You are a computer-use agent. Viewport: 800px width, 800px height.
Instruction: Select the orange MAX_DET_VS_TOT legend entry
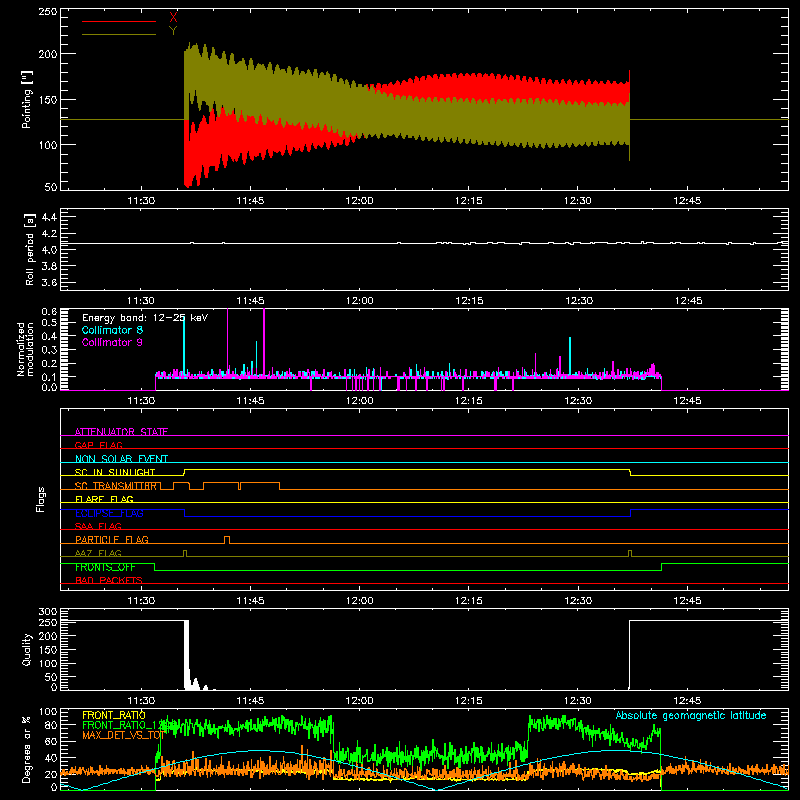click(123, 735)
